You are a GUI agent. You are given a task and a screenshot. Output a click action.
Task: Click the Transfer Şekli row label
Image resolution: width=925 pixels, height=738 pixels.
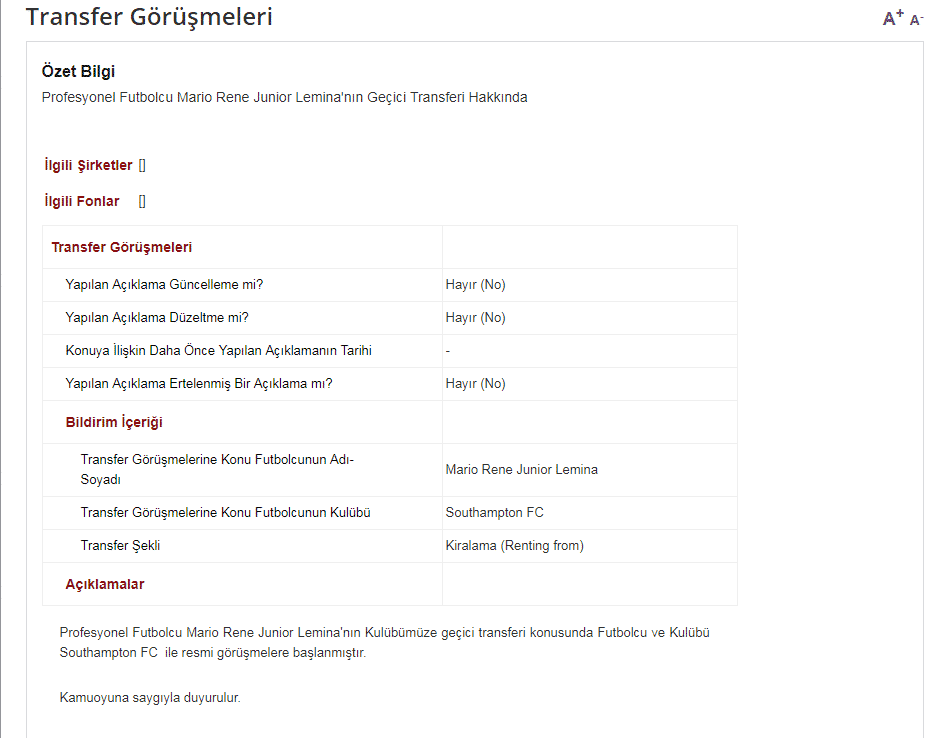[121, 546]
